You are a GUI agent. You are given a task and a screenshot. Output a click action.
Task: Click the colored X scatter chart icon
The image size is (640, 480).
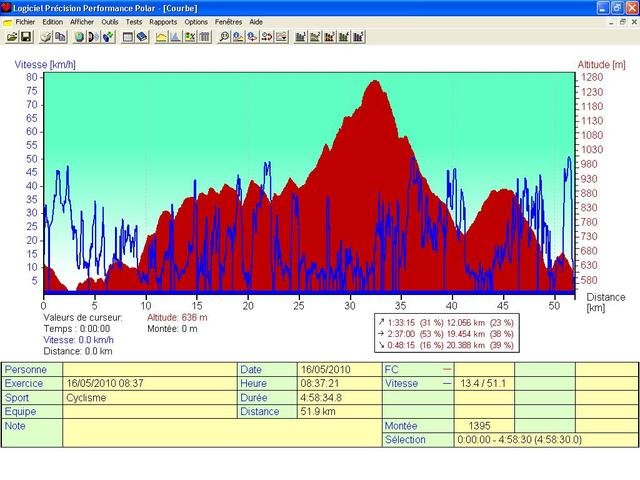point(190,37)
